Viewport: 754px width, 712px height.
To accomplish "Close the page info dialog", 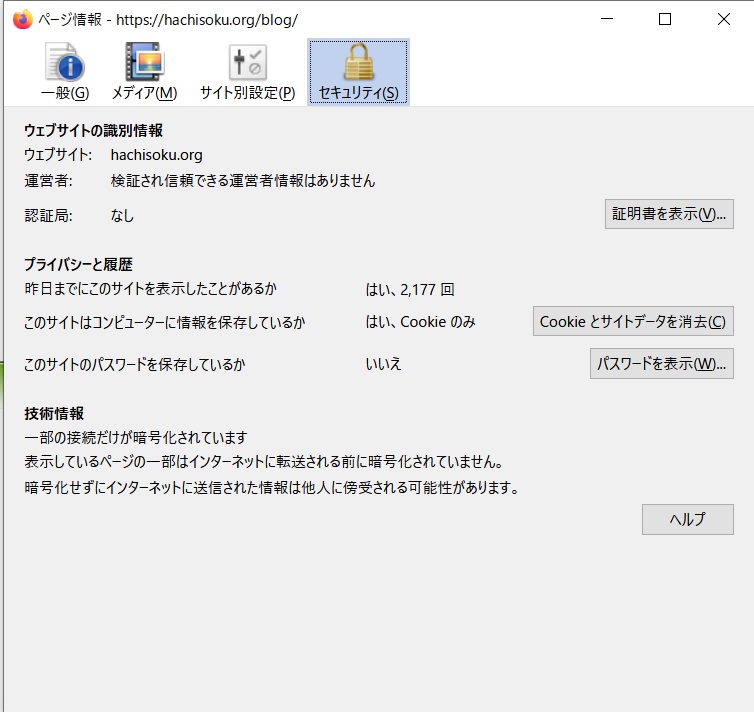I will click(x=723, y=19).
